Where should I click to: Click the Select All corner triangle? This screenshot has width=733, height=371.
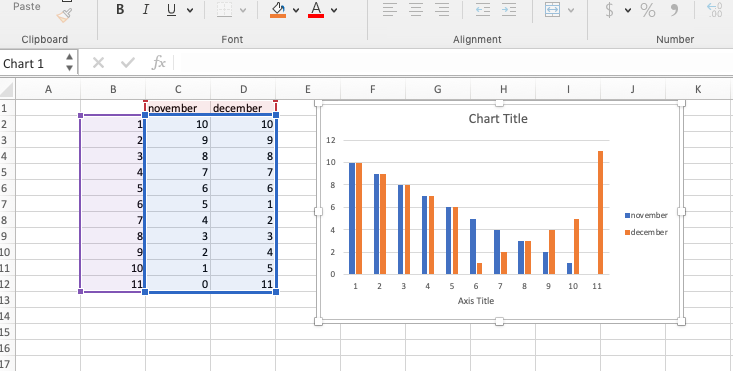click(x=7, y=88)
